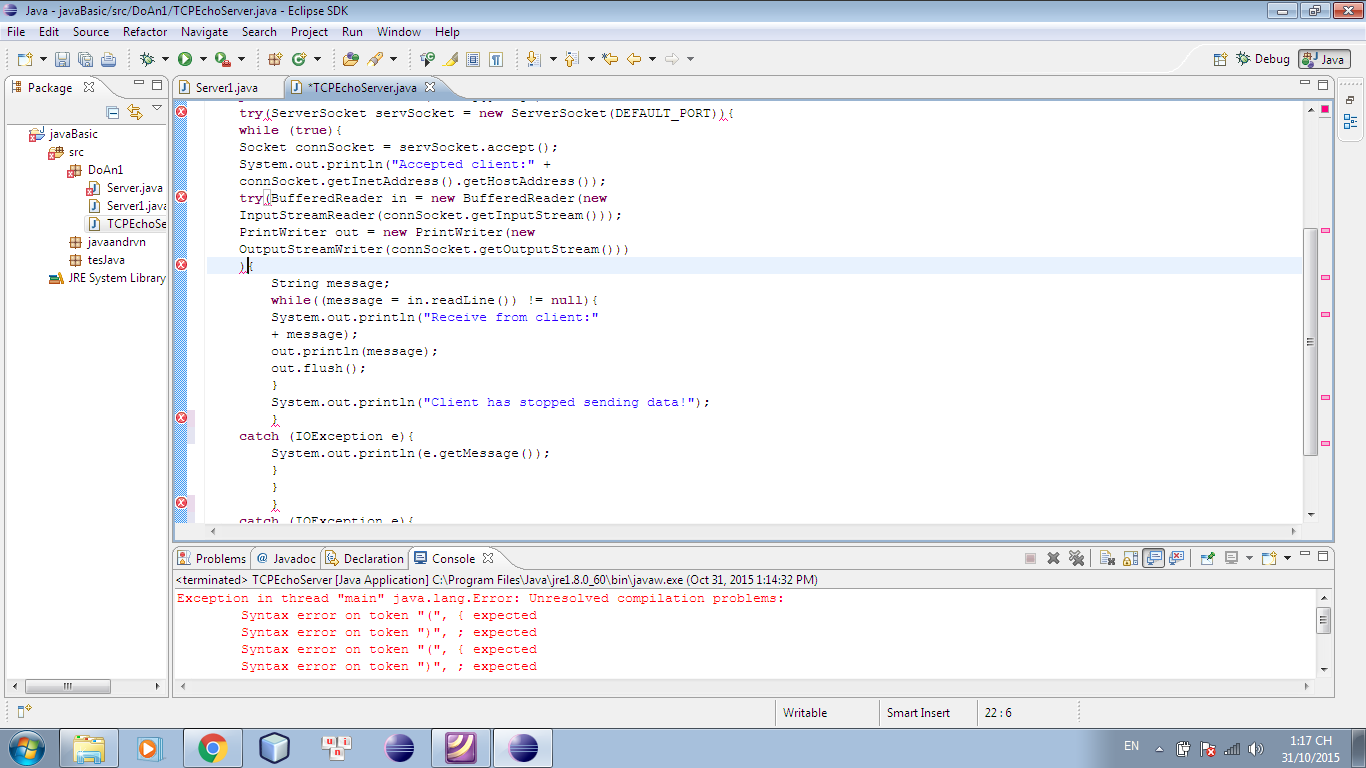The width and height of the screenshot is (1366, 768).
Task: Toggle Scroll Lock in the Console toolbar
Action: (x=1130, y=559)
